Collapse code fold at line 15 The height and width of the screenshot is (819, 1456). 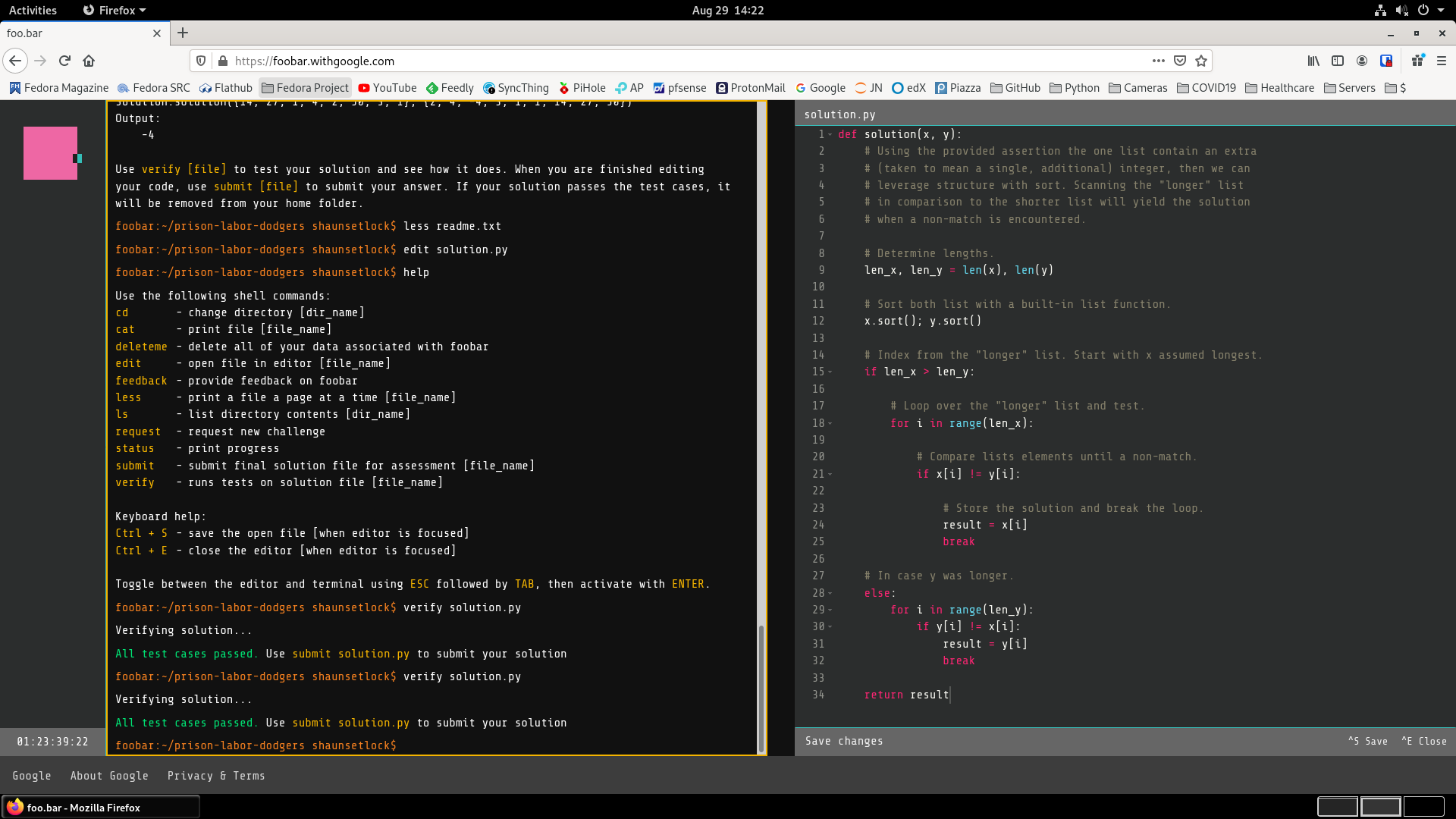(x=830, y=372)
